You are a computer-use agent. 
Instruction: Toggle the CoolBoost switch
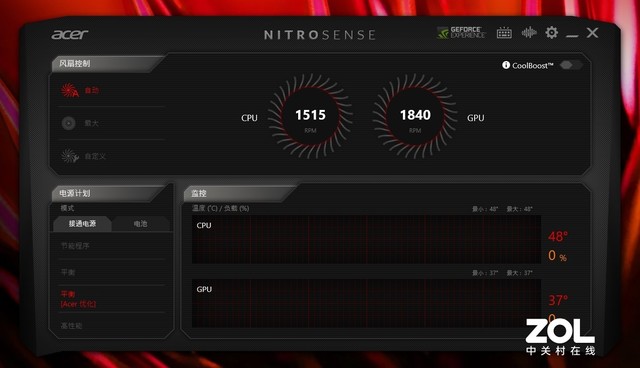[571, 65]
